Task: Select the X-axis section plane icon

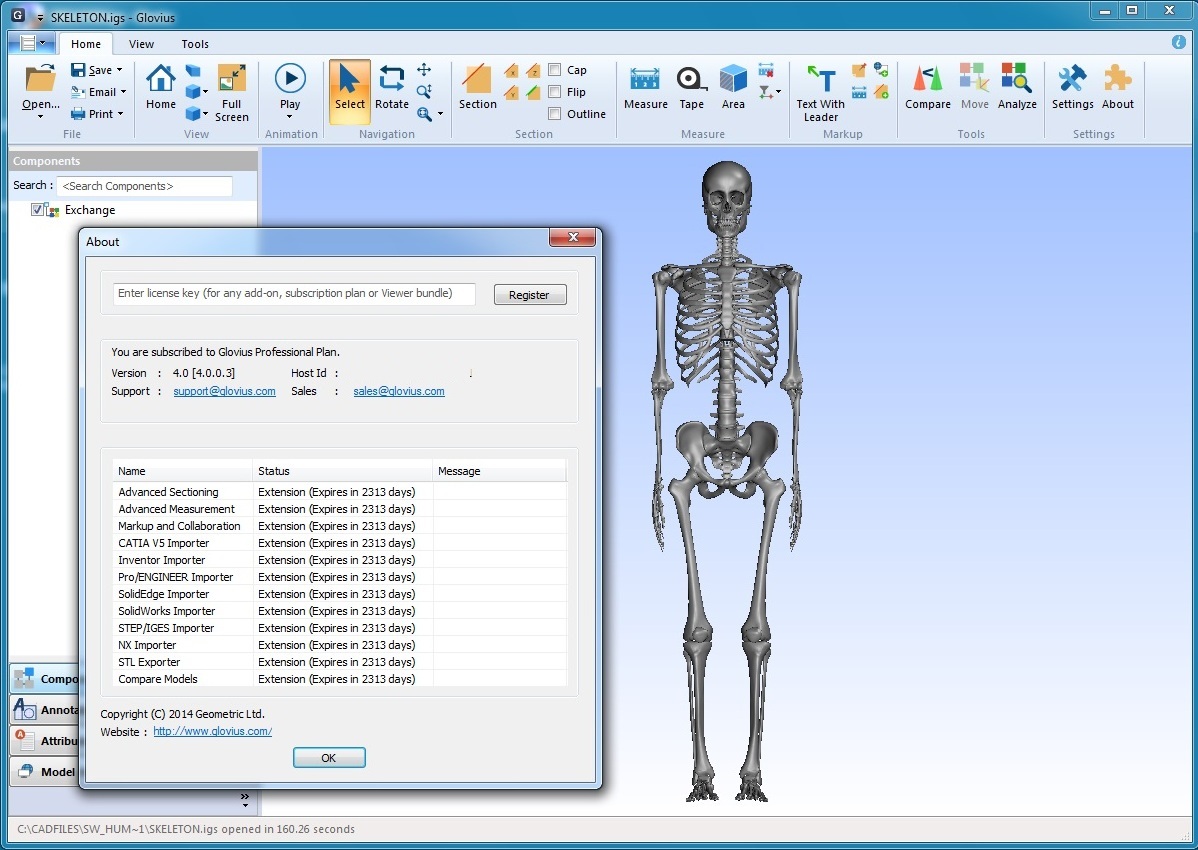Action: coord(511,71)
